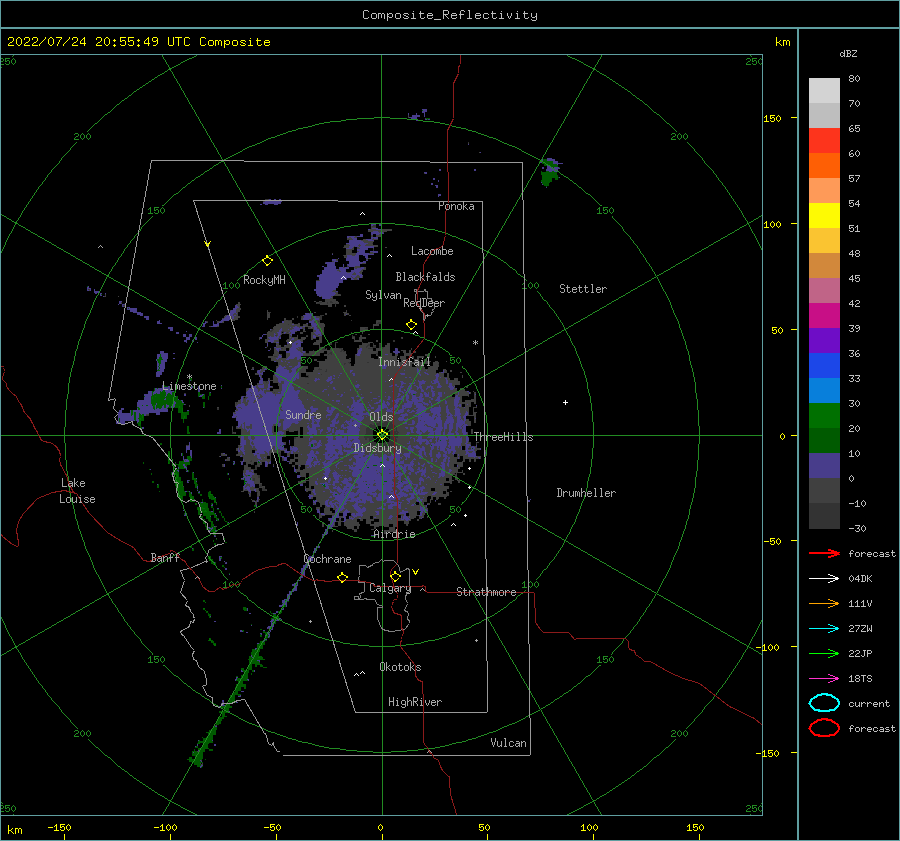Click the Vulcan label
Viewport: 900px width, 841px height.
click(x=508, y=743)
